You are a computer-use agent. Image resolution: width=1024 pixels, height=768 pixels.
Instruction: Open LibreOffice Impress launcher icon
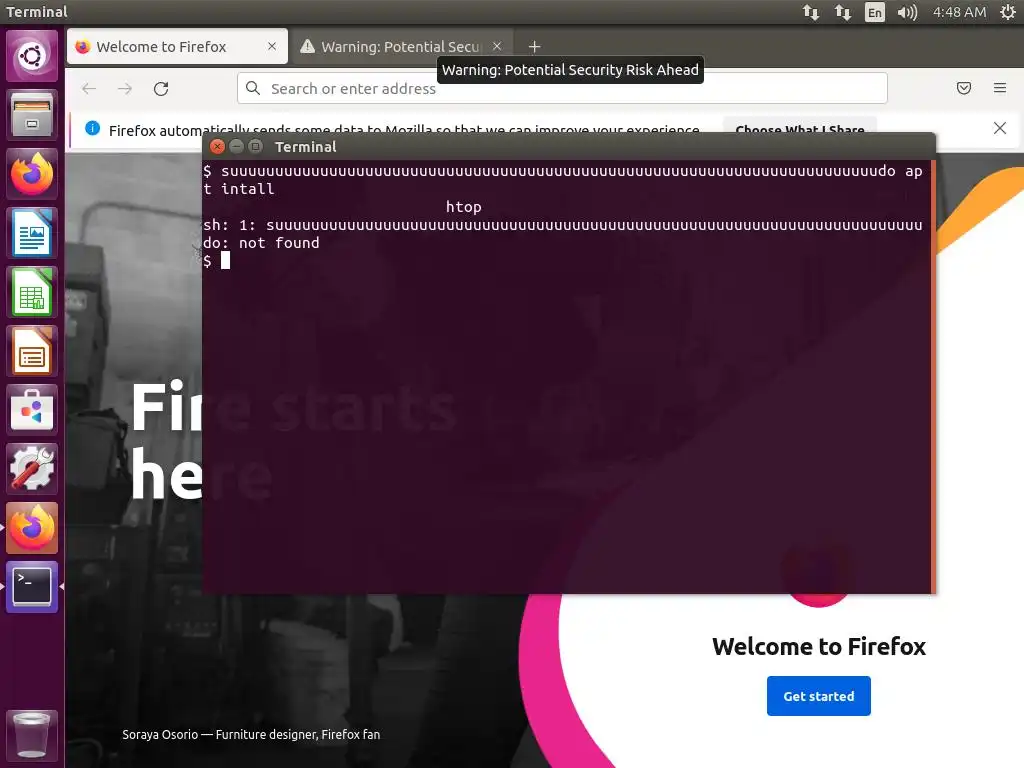click(31, 351)
